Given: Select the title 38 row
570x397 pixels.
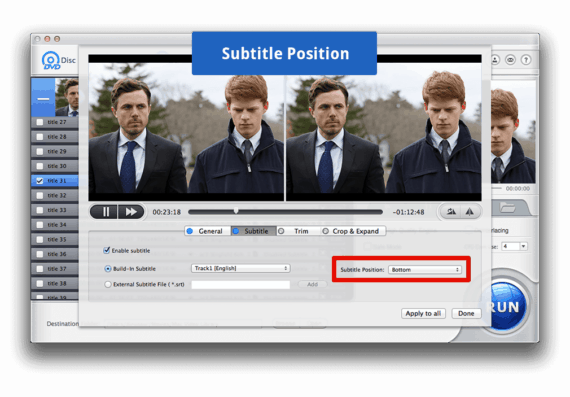Looking at the screenshot, I should coord(55,283).
